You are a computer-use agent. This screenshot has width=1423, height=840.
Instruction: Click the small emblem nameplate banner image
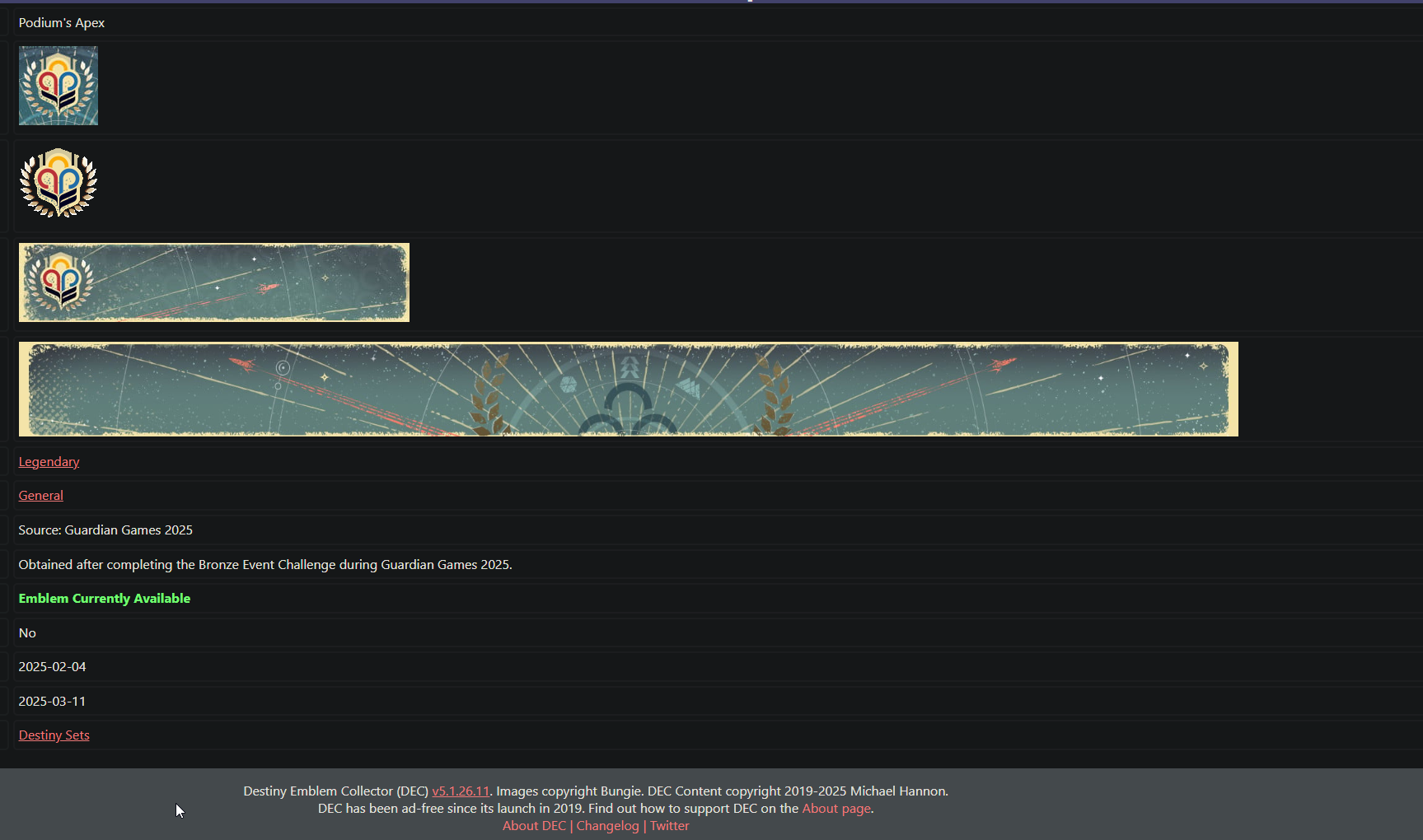[214, 282]
